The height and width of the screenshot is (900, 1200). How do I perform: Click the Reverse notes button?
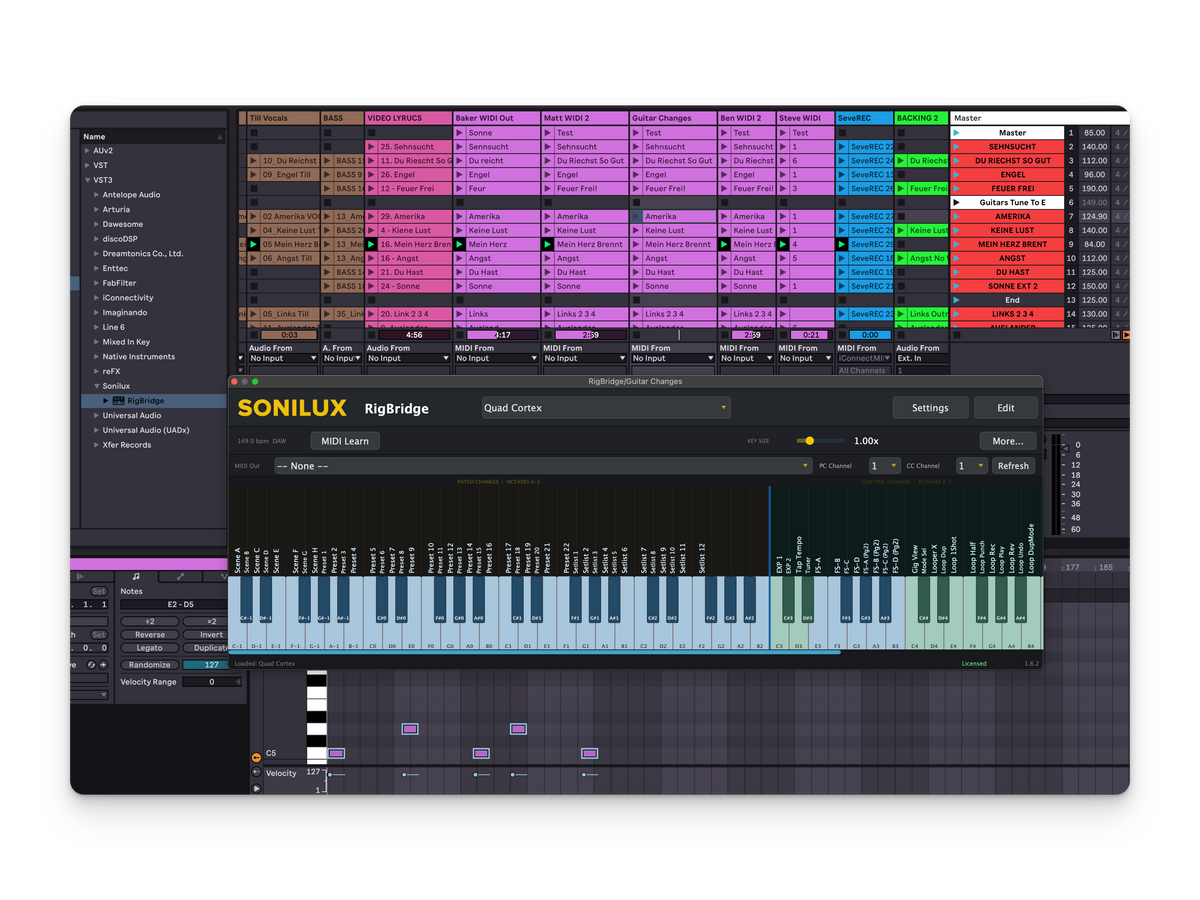(149, 635)
